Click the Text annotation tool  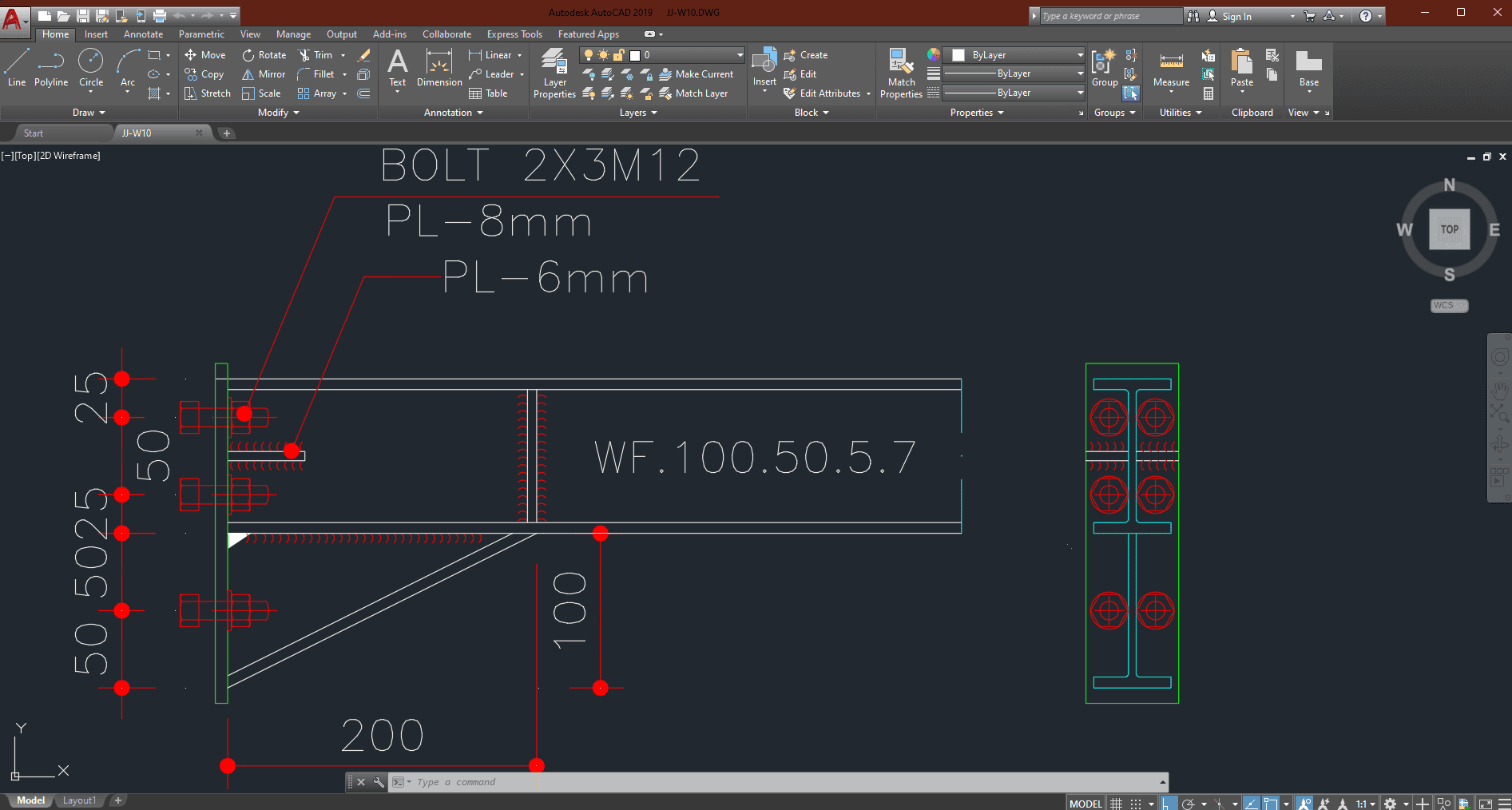(x=397, y=68)
